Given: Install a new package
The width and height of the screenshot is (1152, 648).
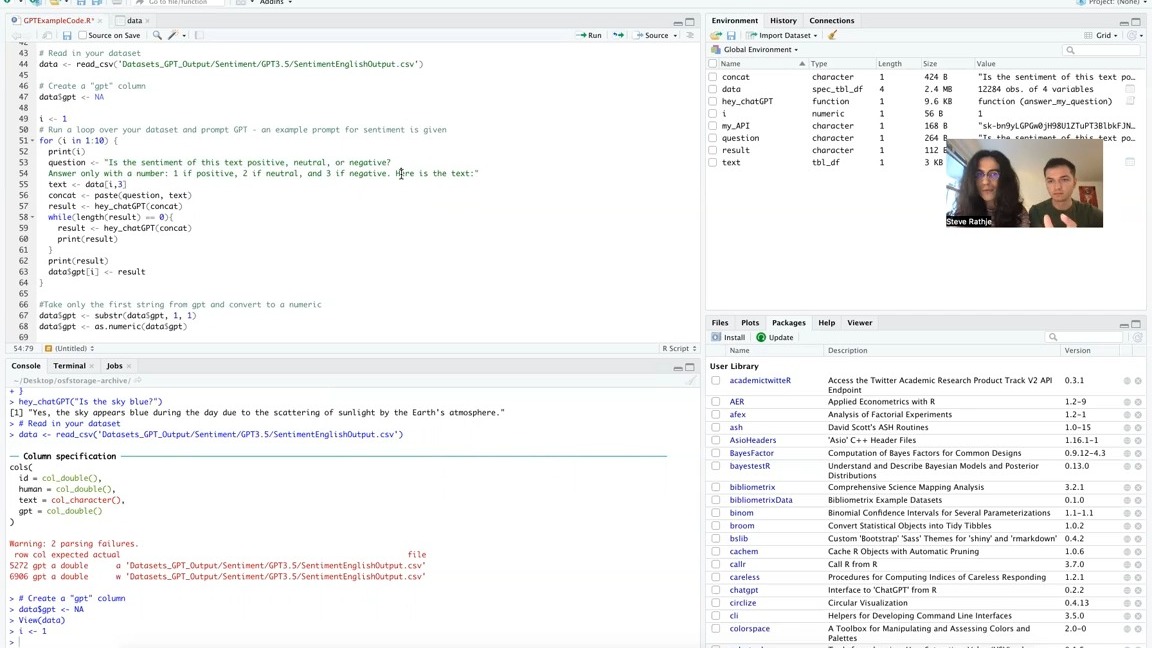Looking at the screenshot, I should tap(728, 338).
